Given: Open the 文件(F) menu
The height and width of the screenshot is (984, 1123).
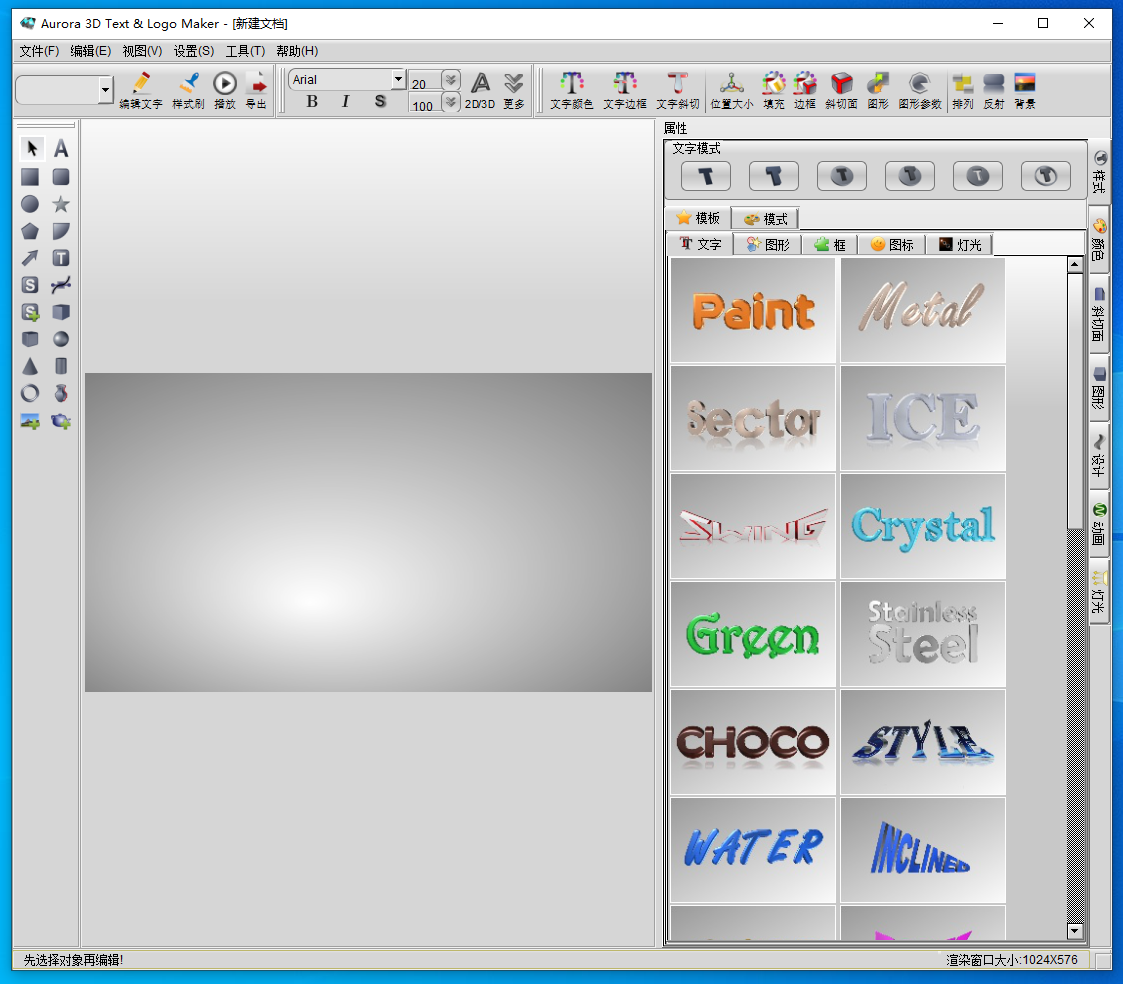Looking at the screenshot, I should [39, 51].
